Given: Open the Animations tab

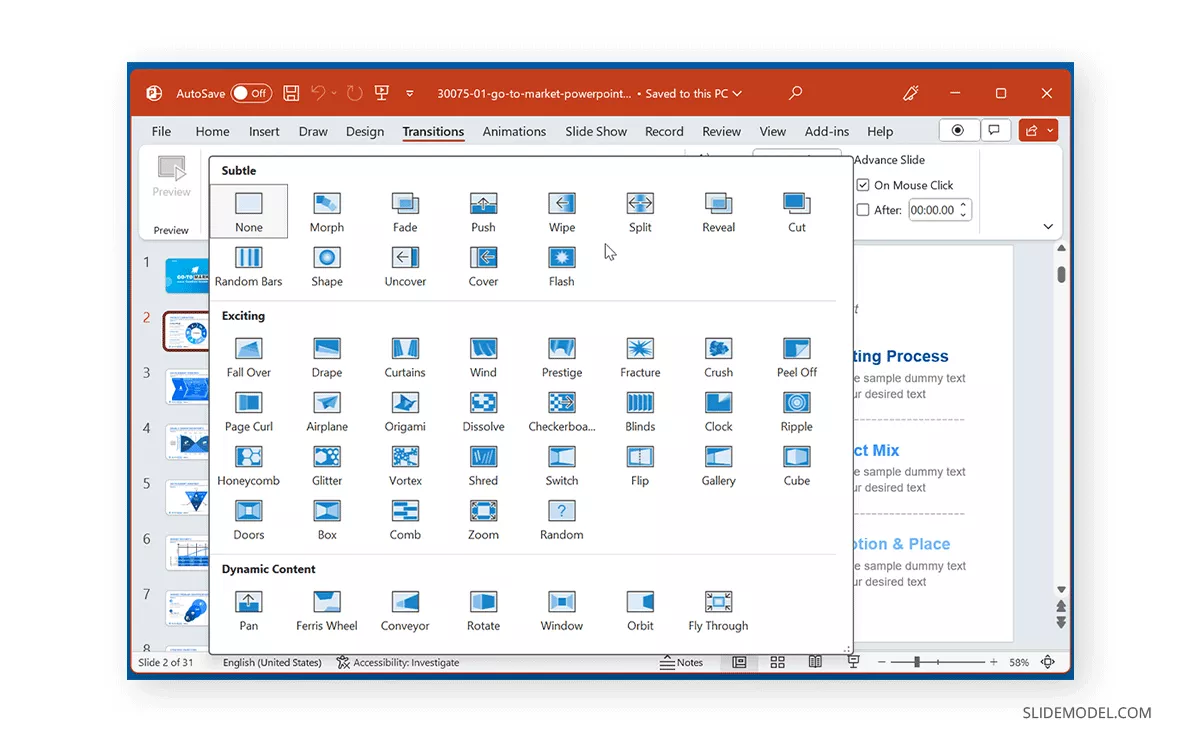Looking at the screenshot, I should coord(514,131).
